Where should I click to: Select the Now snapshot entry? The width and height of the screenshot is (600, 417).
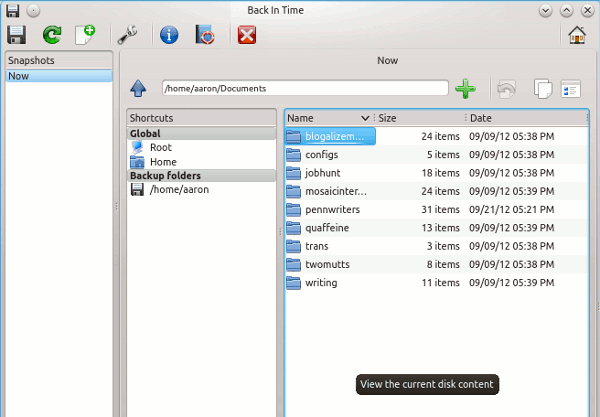[x=59, y=76]
